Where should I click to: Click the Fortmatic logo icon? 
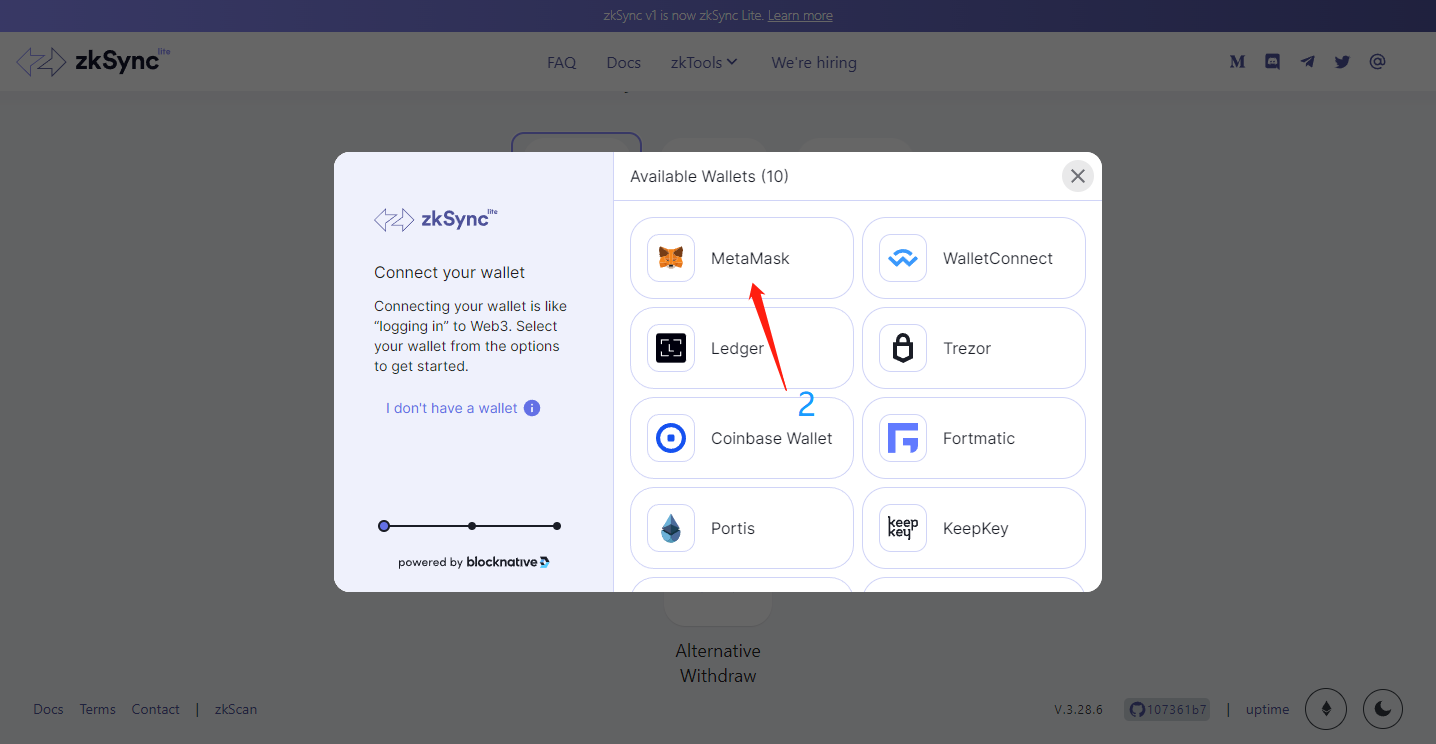coord(903,438)
